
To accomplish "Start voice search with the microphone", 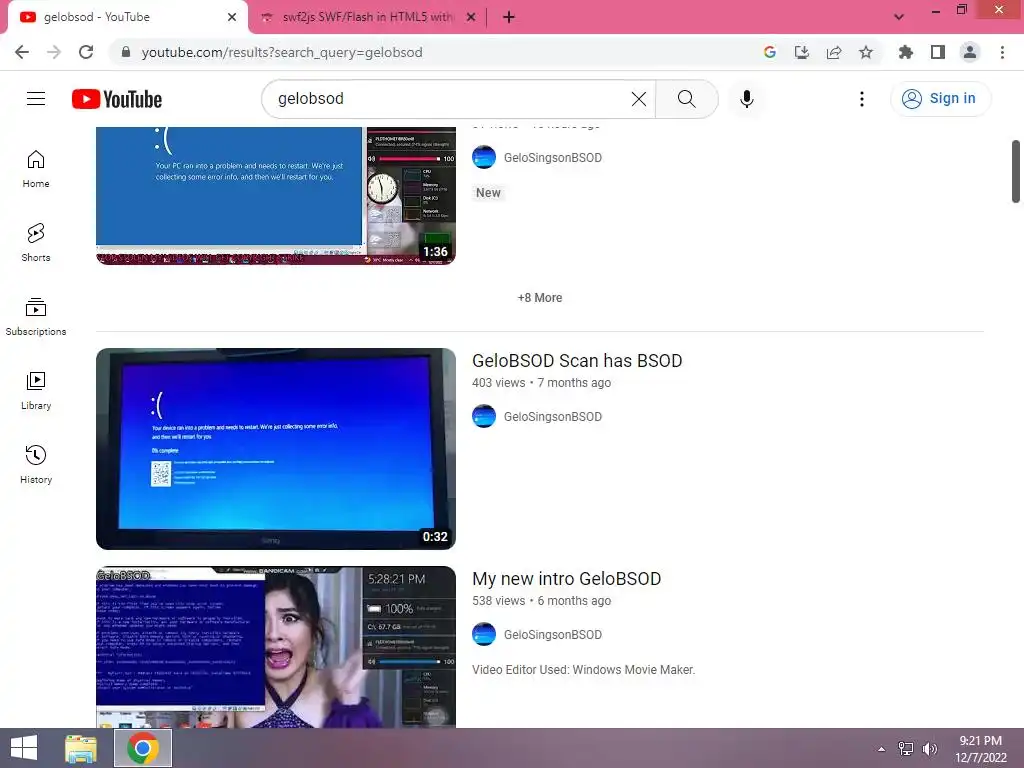I will click(x=746, y=99).
